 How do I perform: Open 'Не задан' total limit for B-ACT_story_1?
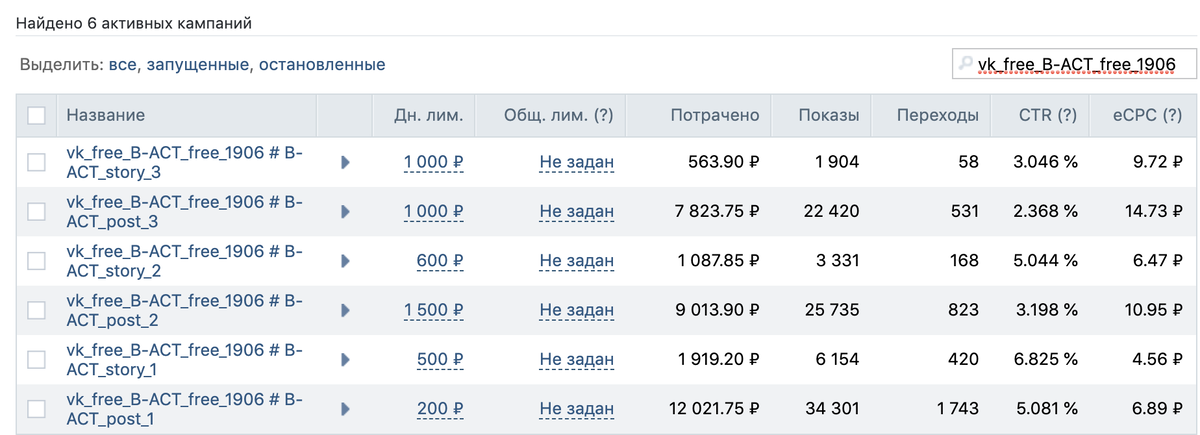[576, 359]
